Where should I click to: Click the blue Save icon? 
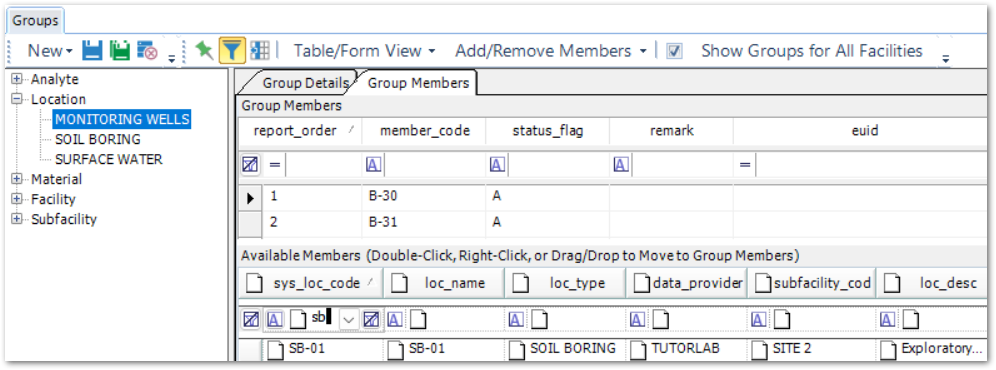(92, 51)
